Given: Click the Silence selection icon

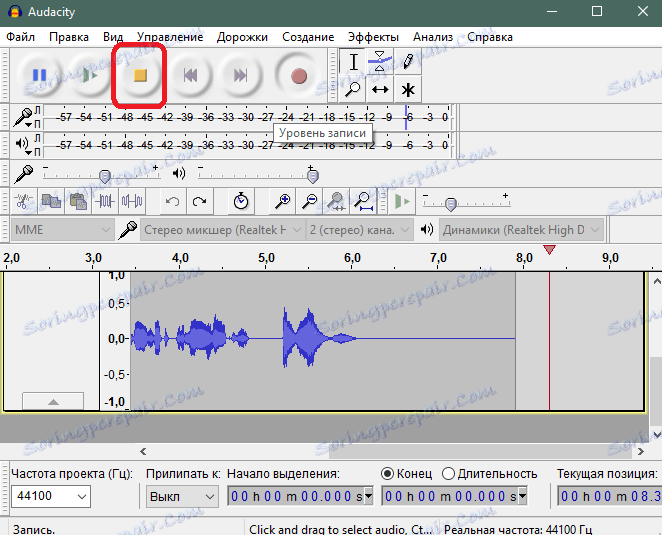Looking at the screenshot, I should [x=132, y=201].
